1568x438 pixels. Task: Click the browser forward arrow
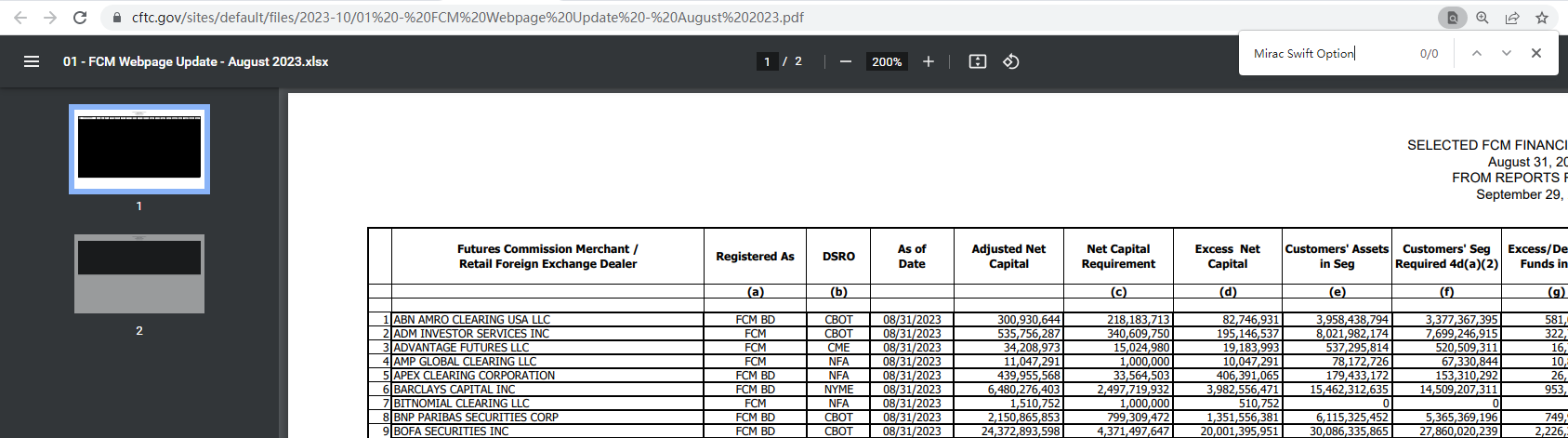pos(50,18)
